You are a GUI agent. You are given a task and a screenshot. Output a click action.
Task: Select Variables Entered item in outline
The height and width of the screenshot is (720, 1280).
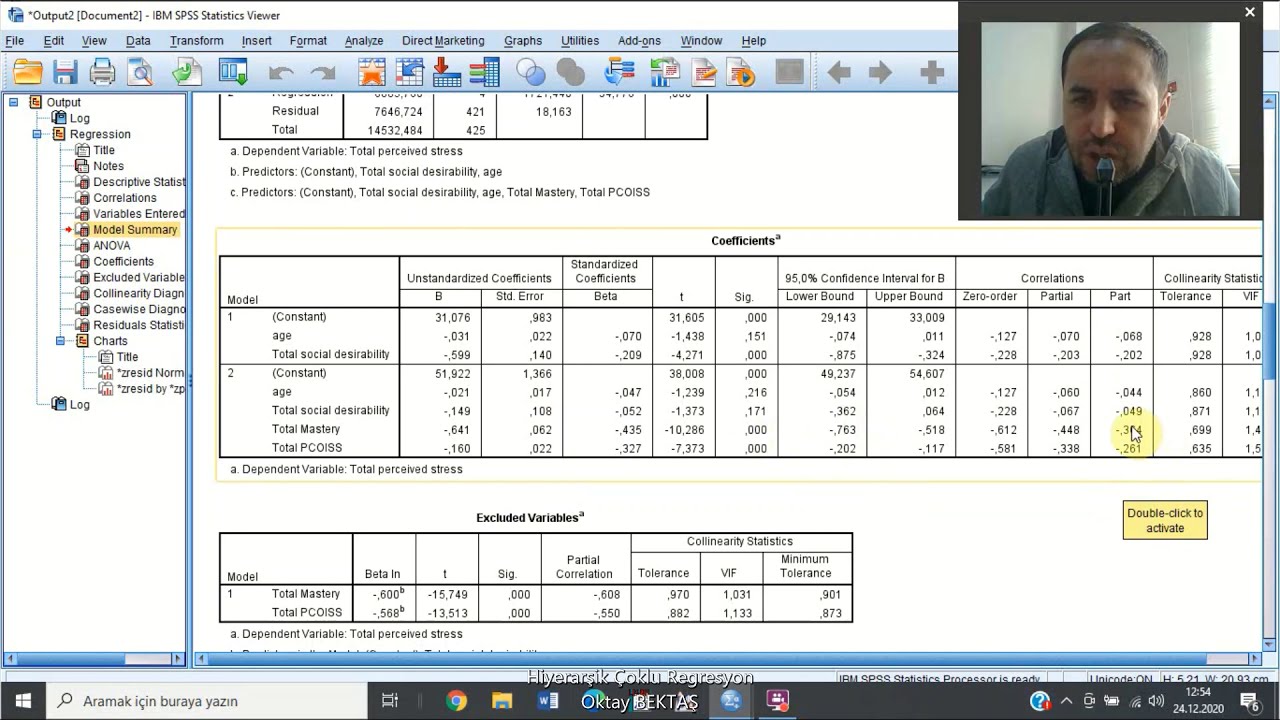coord(139,214)
